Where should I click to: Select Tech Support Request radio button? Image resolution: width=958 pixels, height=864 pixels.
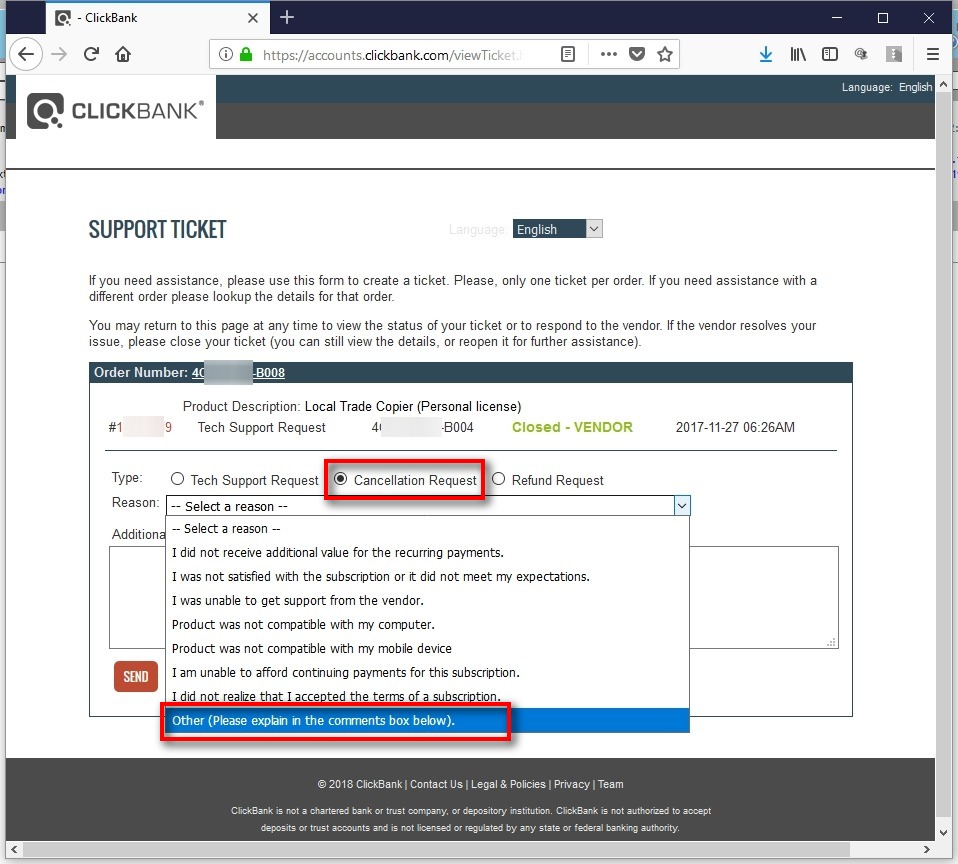[177, 478]
